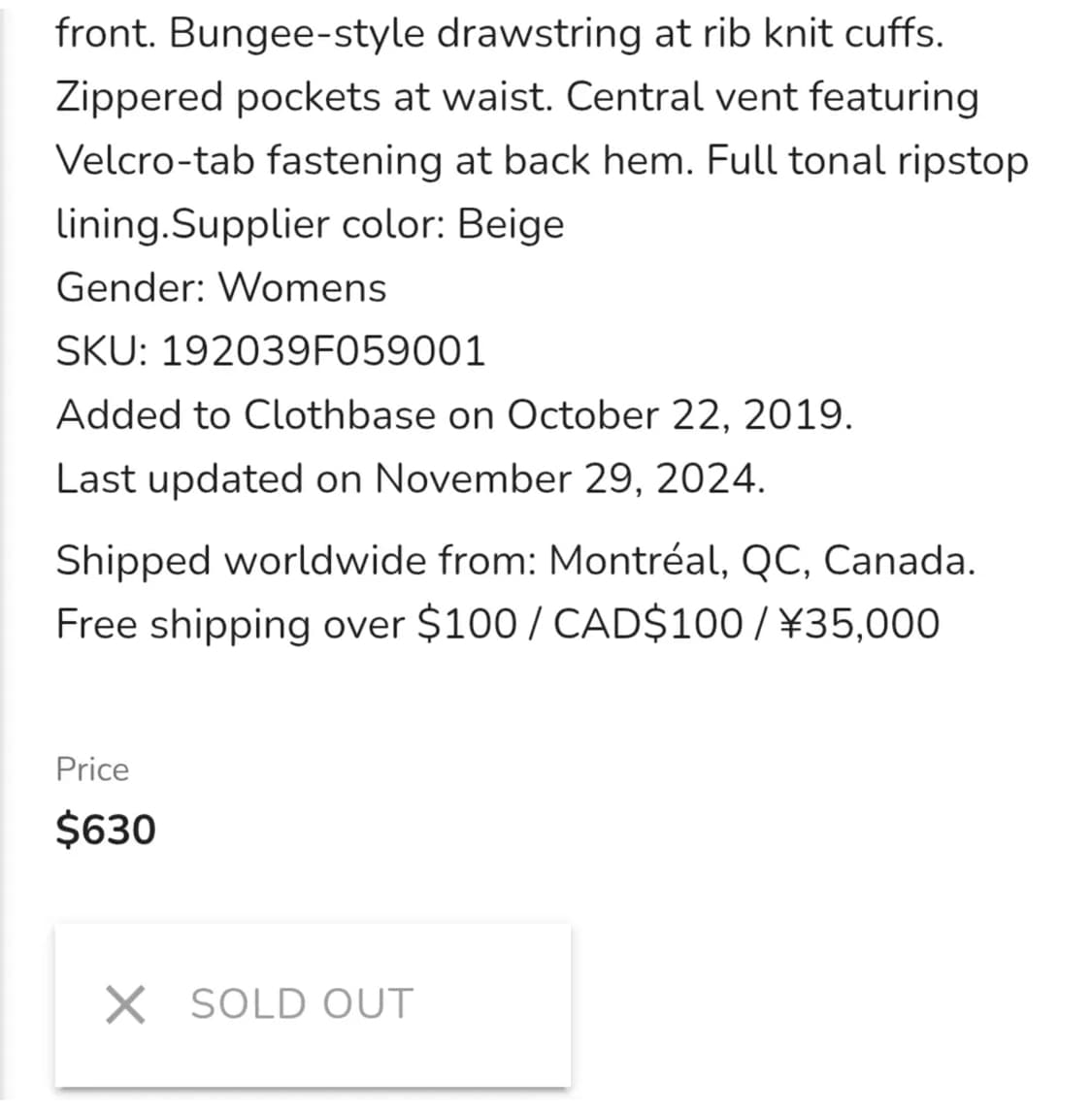Click the X icon beside Sold Out
The image size is (1092, 1113).
[x=125, y=1004]
